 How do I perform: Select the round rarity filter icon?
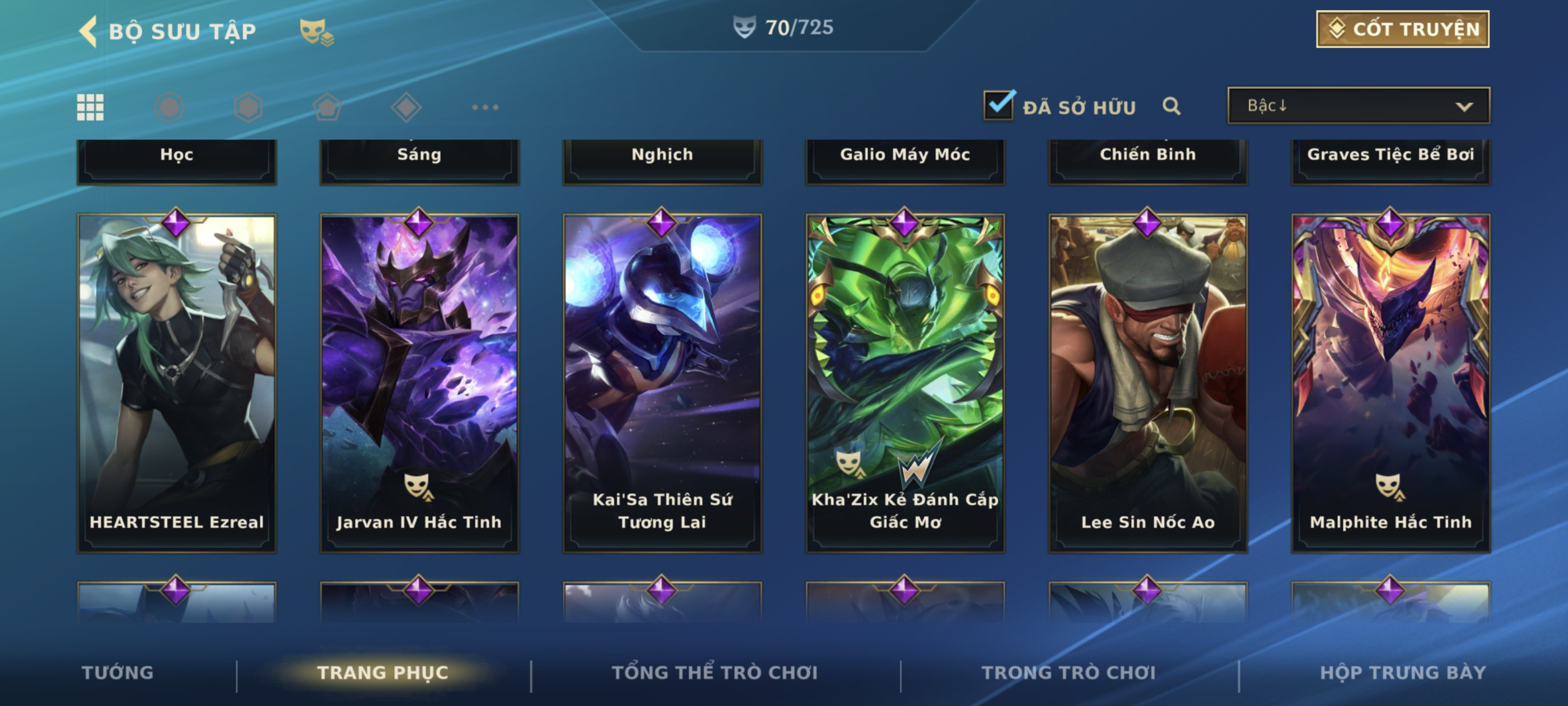169,107
